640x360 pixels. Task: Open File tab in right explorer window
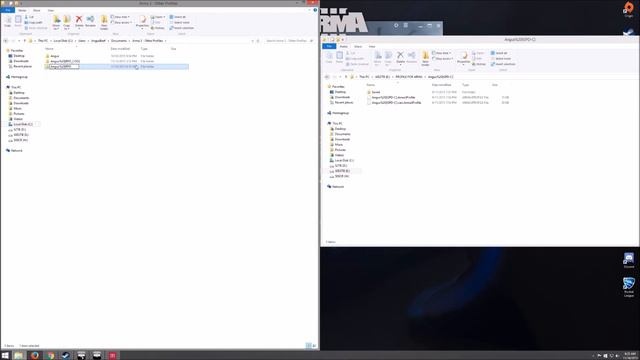pyautogui.click(x=329, y=47)
